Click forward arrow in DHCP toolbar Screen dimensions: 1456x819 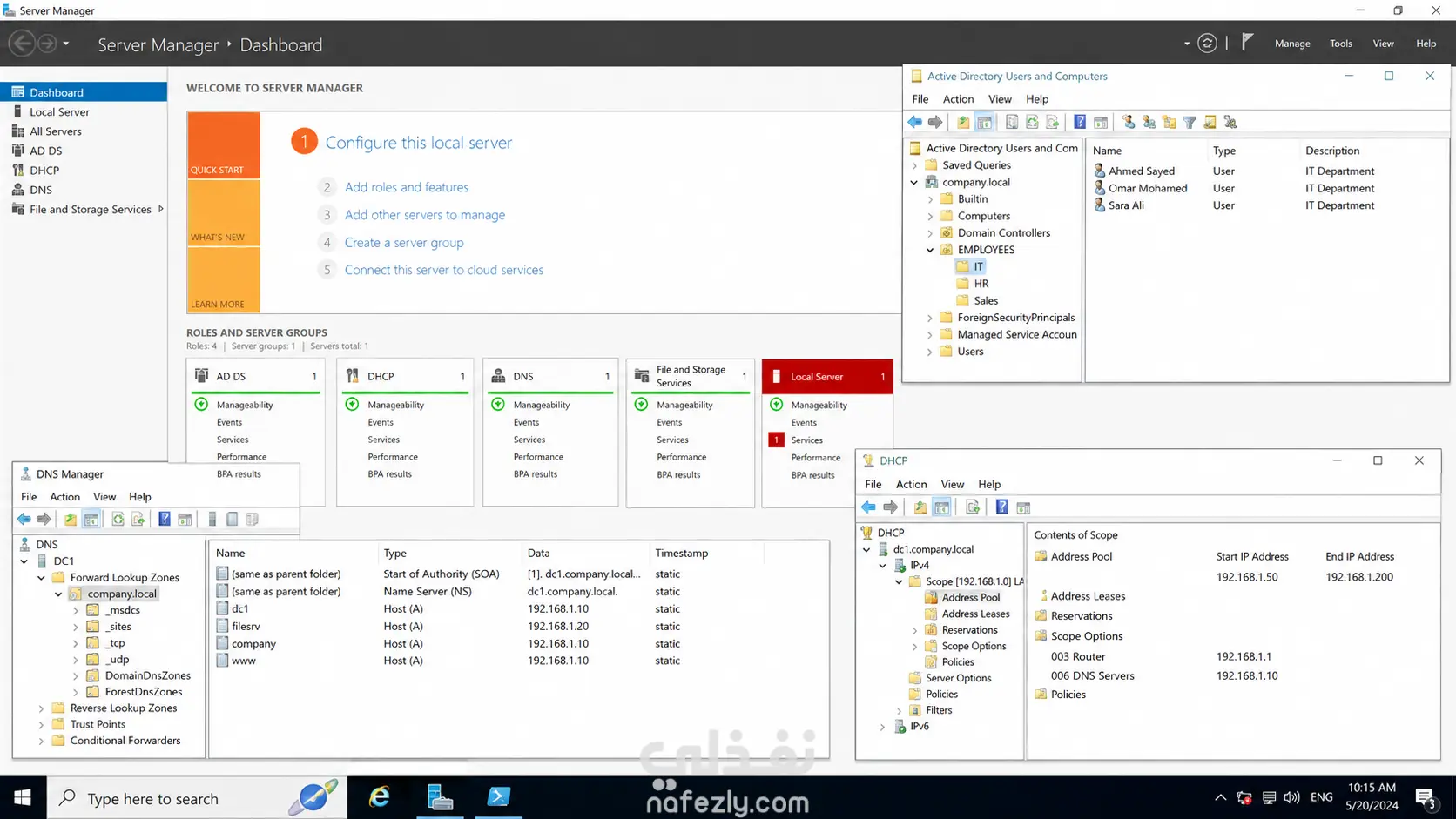890,507
